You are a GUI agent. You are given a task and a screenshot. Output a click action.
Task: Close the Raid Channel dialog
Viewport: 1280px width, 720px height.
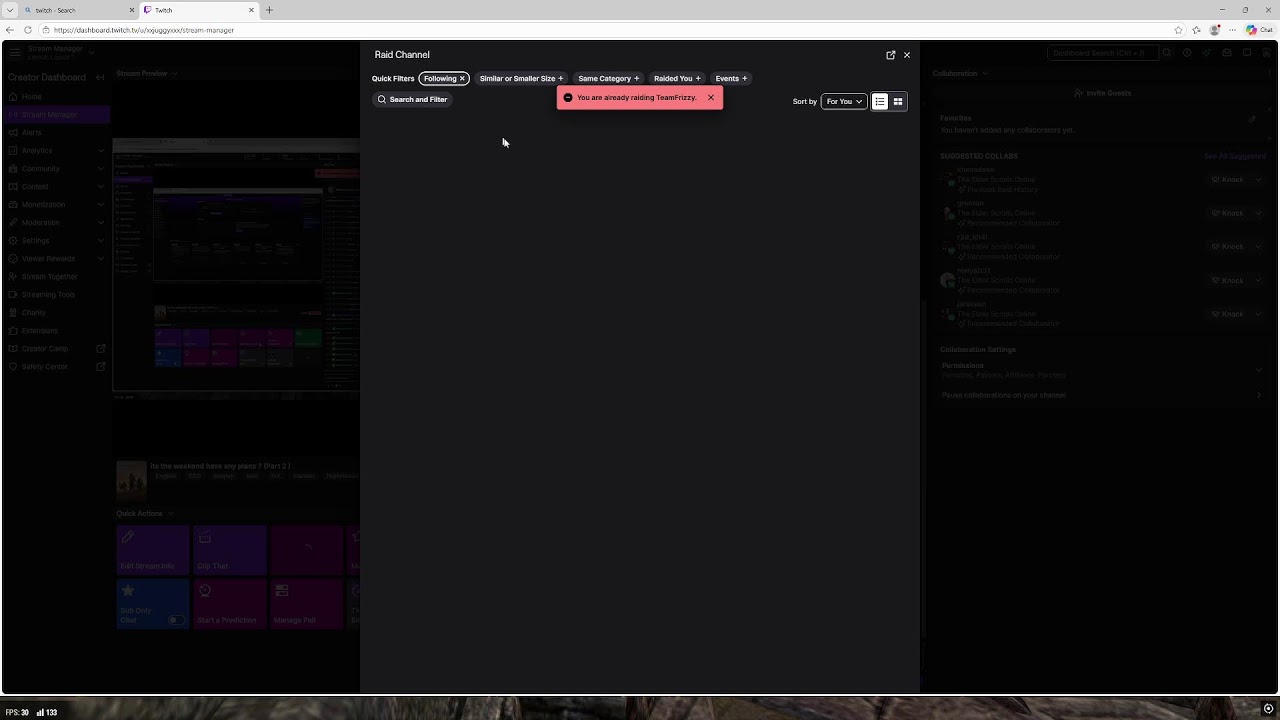point(907,55)
